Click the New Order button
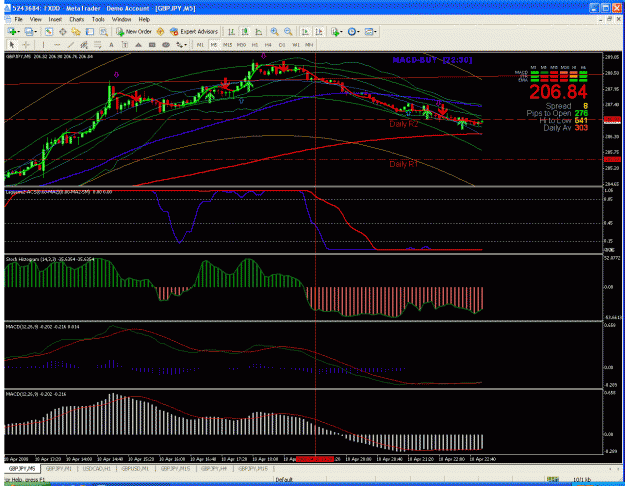Image resolution: width=625 pixels, height=486 pixels. [x=134, y=31]
